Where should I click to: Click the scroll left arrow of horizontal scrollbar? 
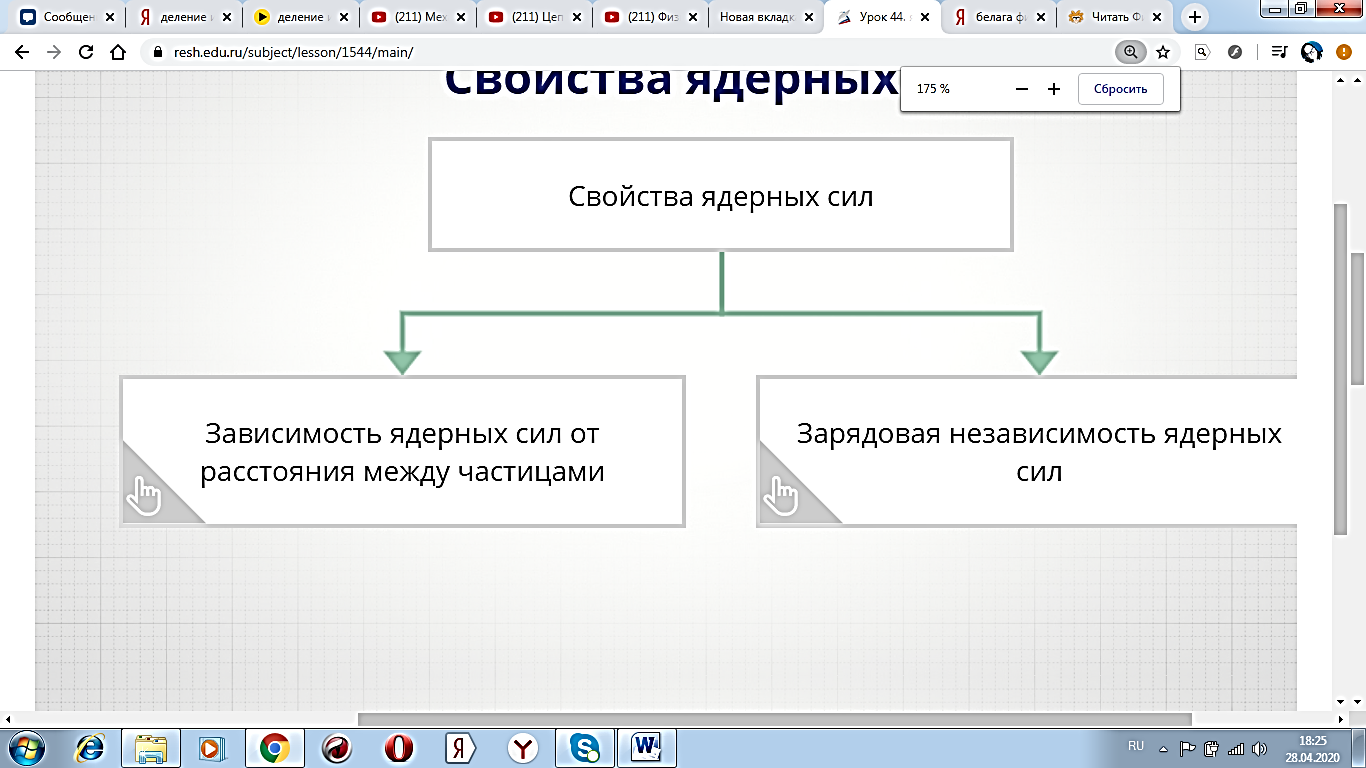pos(8,719)
